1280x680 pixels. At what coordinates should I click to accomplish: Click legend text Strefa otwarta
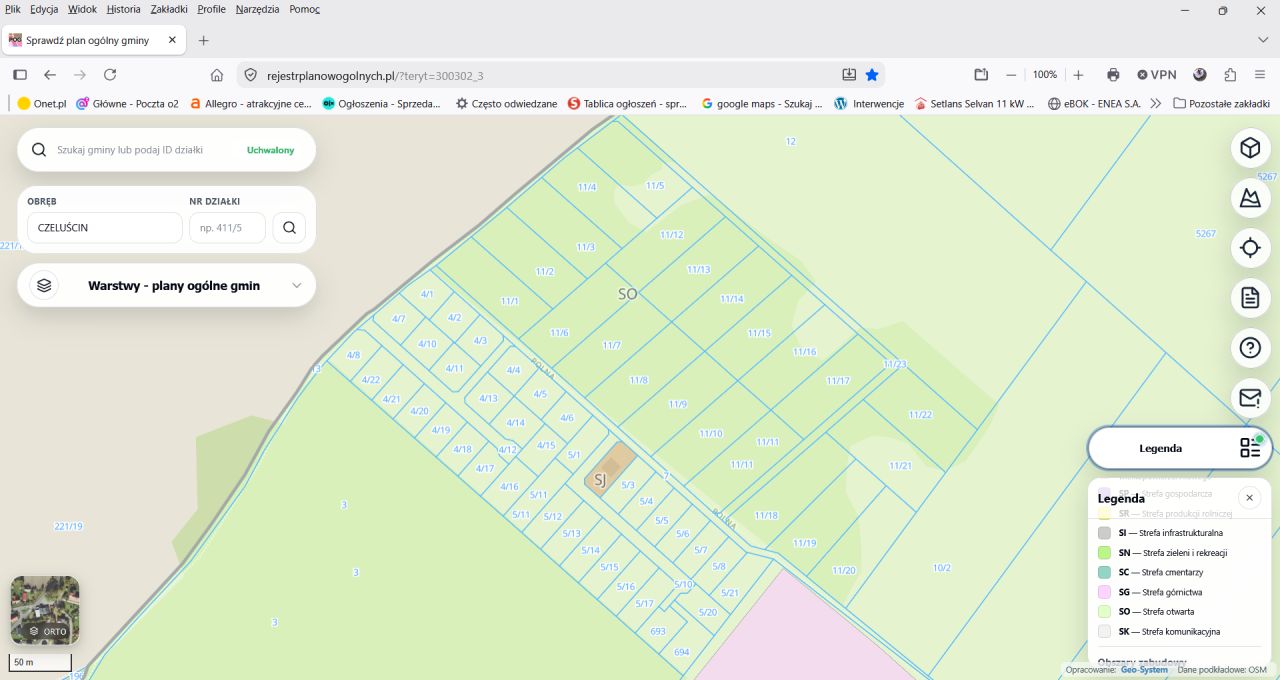coord(1168,611)
